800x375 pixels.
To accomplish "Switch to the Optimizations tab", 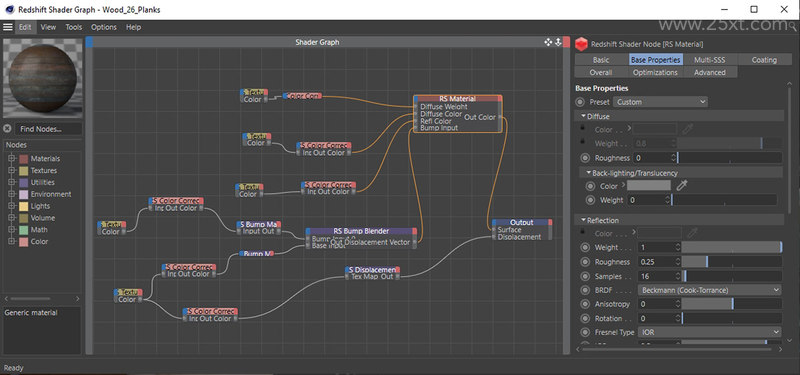I will [x=655, y=72].
